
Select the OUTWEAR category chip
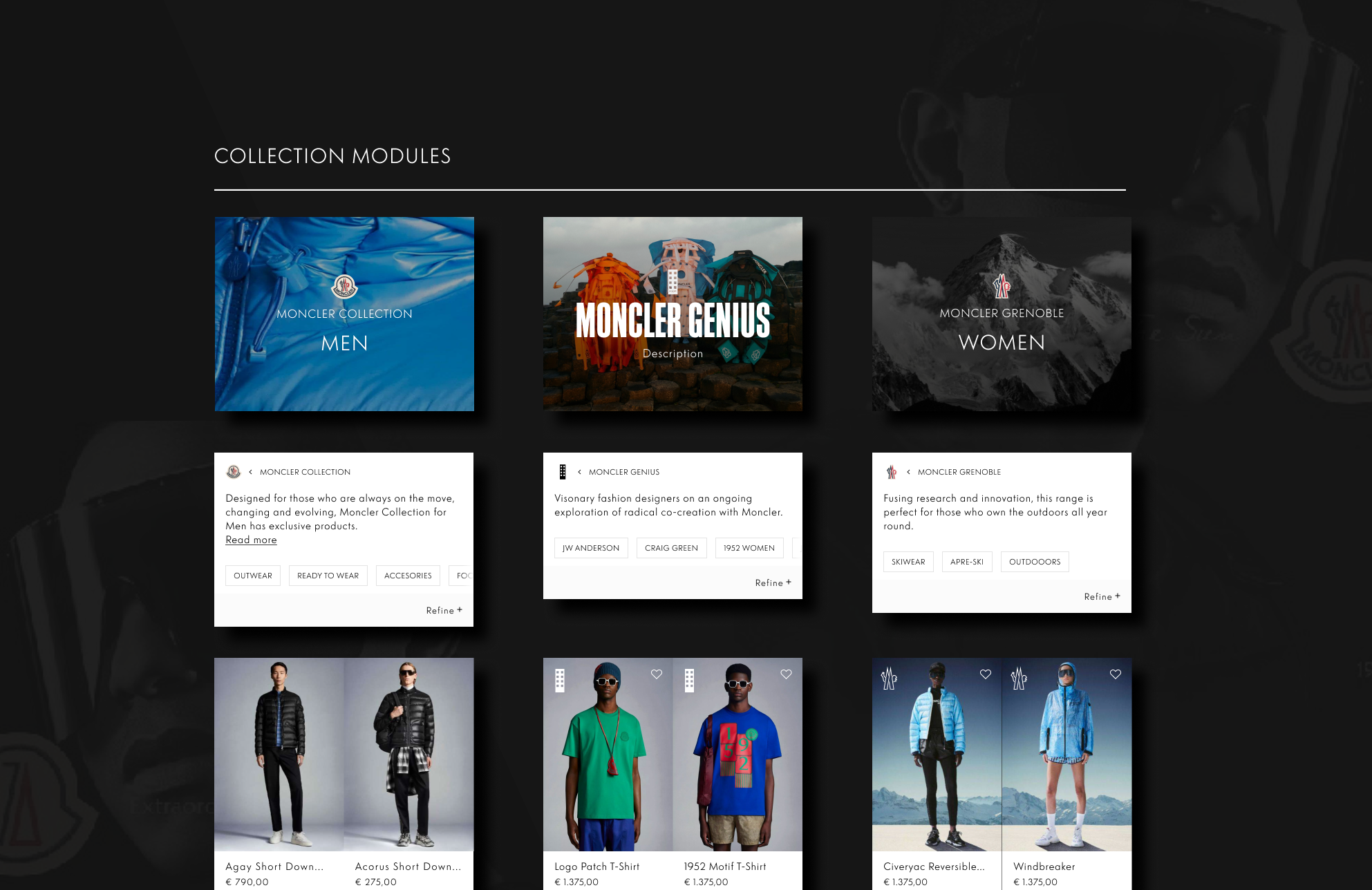[253, 576]
